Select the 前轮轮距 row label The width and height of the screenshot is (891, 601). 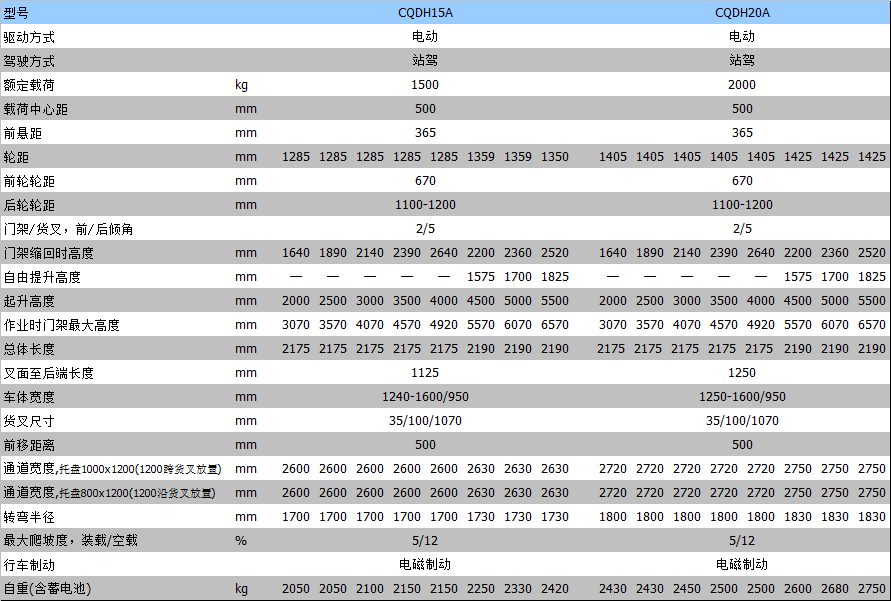point(29,181)
